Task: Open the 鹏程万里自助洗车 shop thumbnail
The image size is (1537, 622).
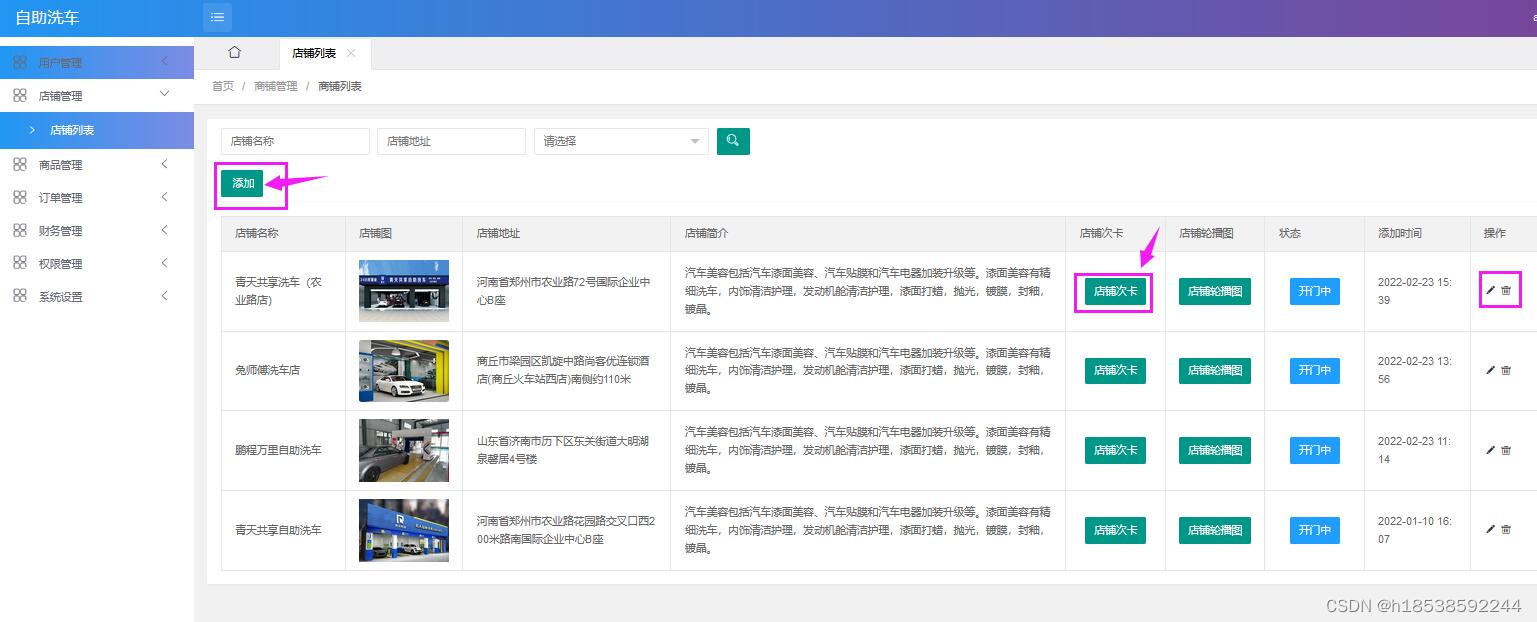Action: (x=404, y=450)
